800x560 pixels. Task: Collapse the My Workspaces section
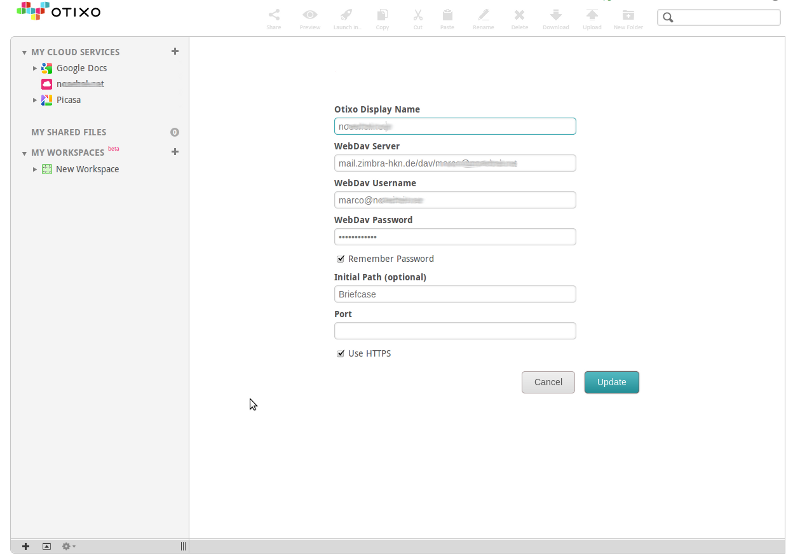pos(24,153)
